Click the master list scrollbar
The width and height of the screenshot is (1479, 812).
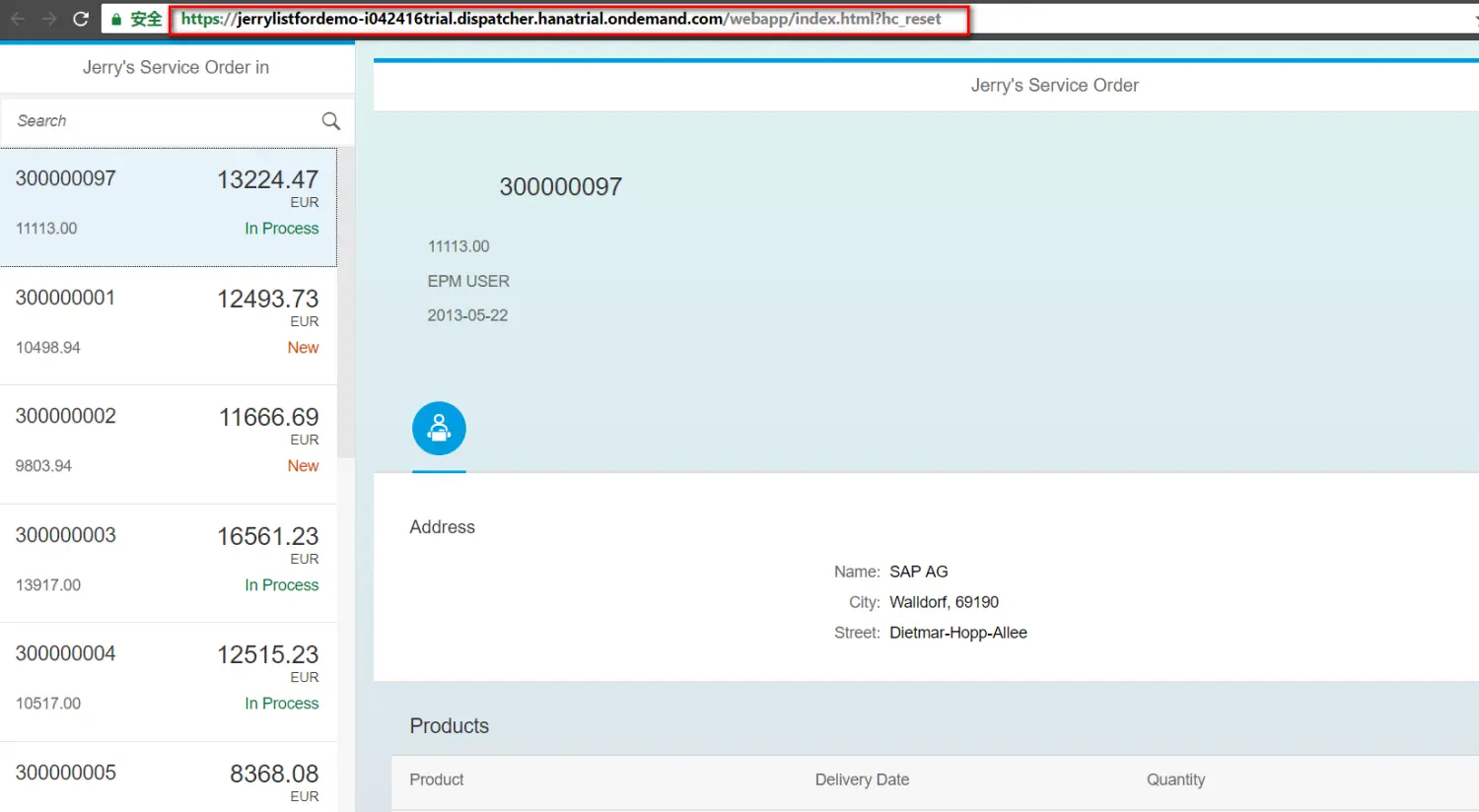pos(346,303)
